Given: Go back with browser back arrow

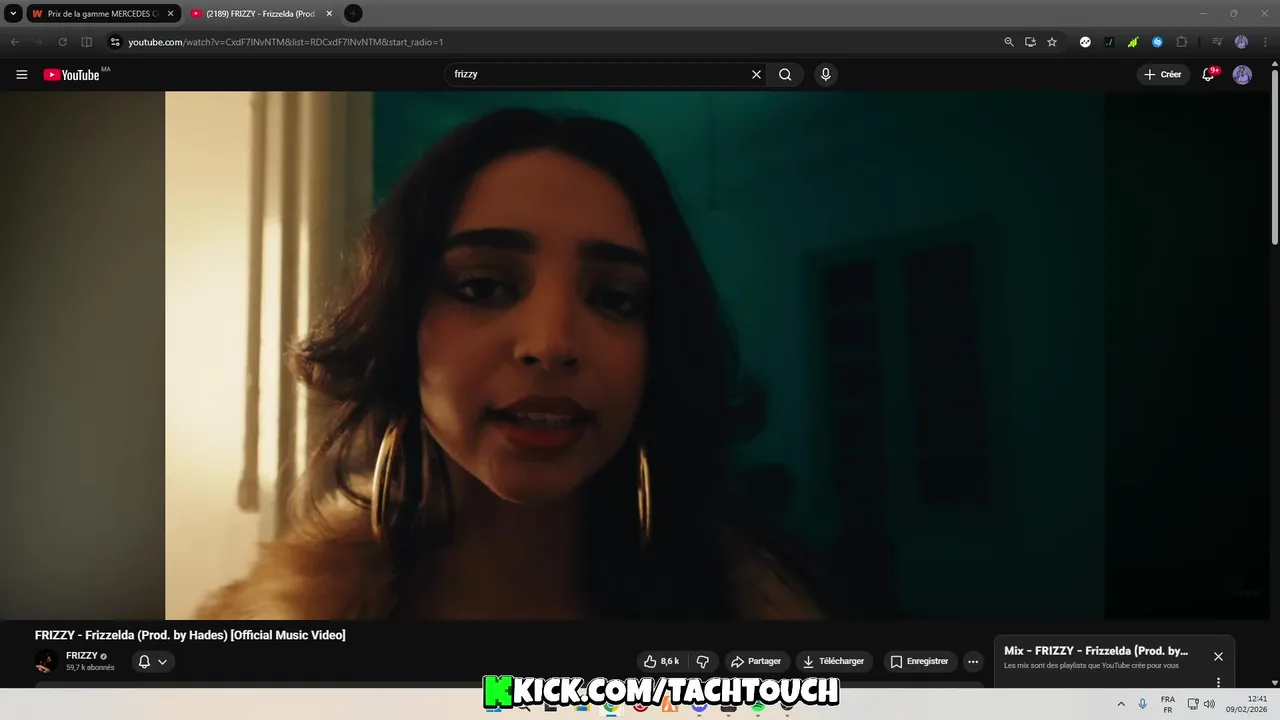Looking at the screenshot, I should coord(14,42).
